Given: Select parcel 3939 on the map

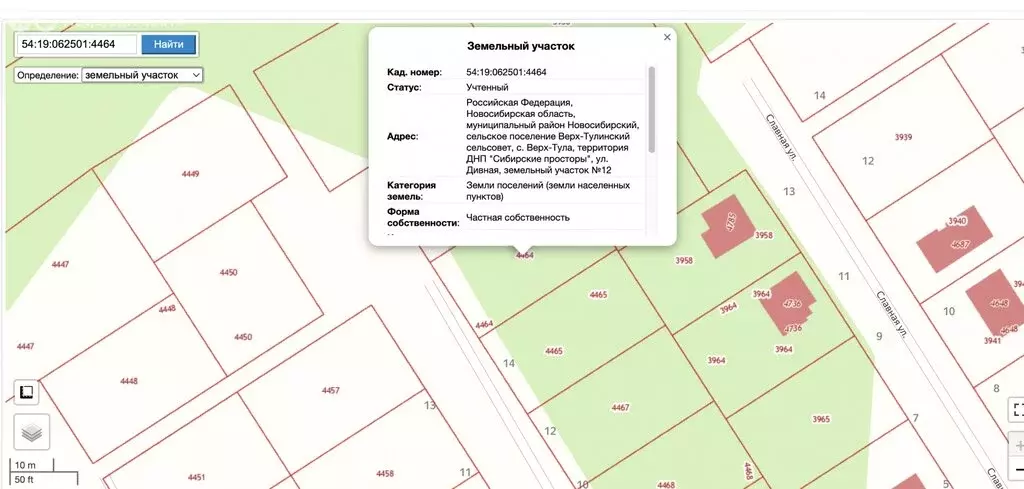Looking at the screenshot, I should [904, 137].
